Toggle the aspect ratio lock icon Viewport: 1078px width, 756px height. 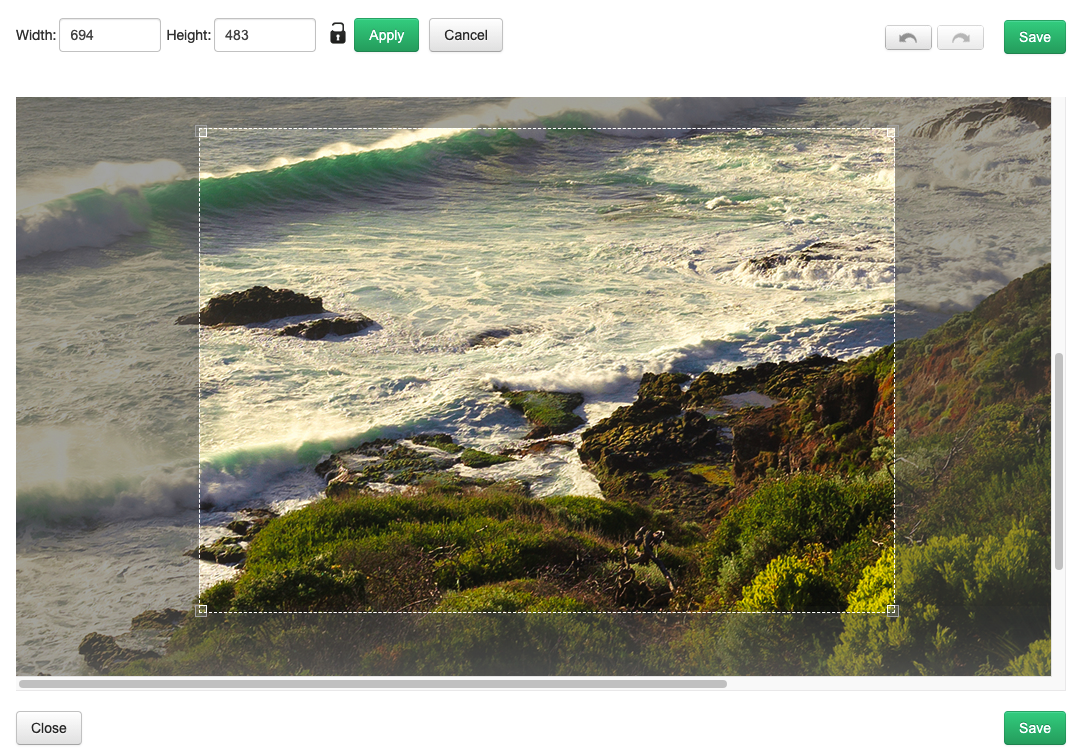click(x=337, y=34)
